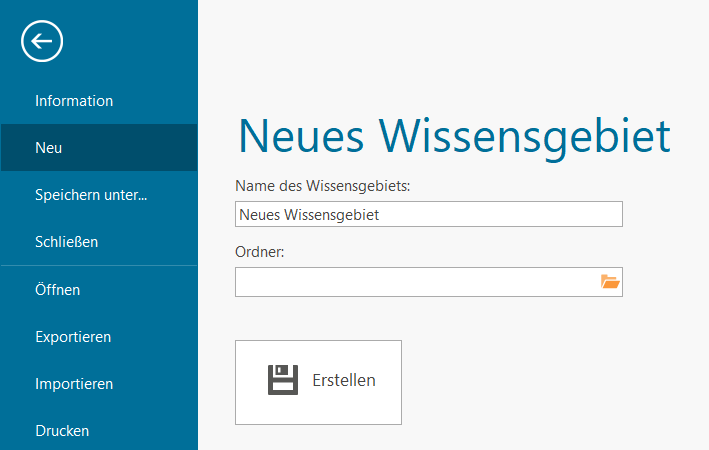Click the Ordner label text
The image size is (709, 450).
(260, 252)
